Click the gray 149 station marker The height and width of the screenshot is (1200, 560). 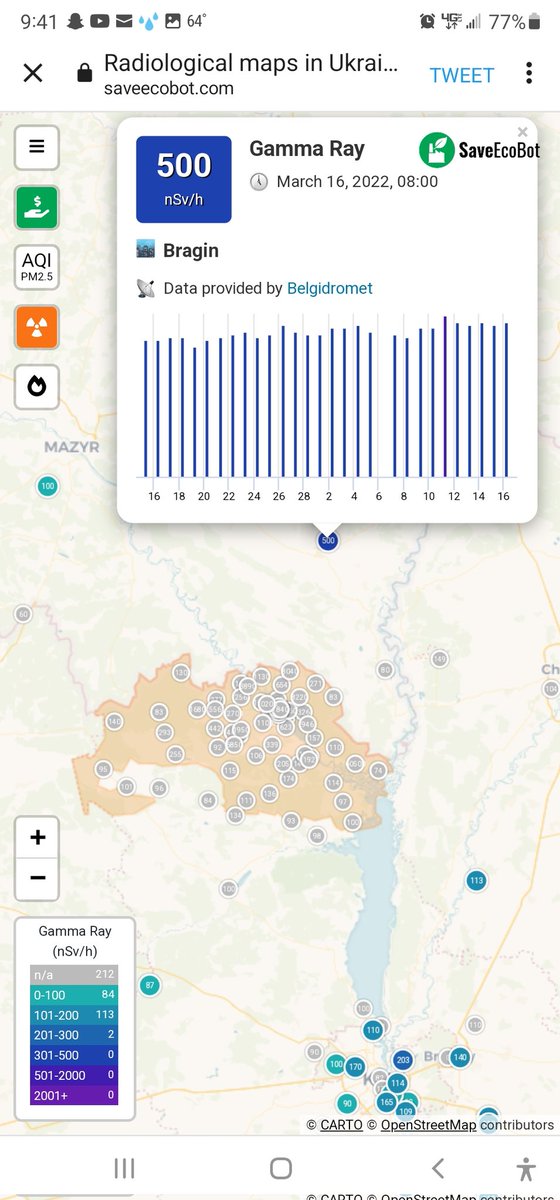[439, 659]
